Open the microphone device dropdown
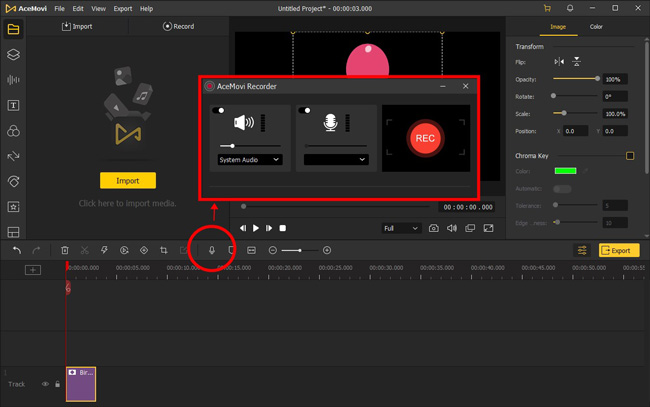 click(x=336, y=160)
